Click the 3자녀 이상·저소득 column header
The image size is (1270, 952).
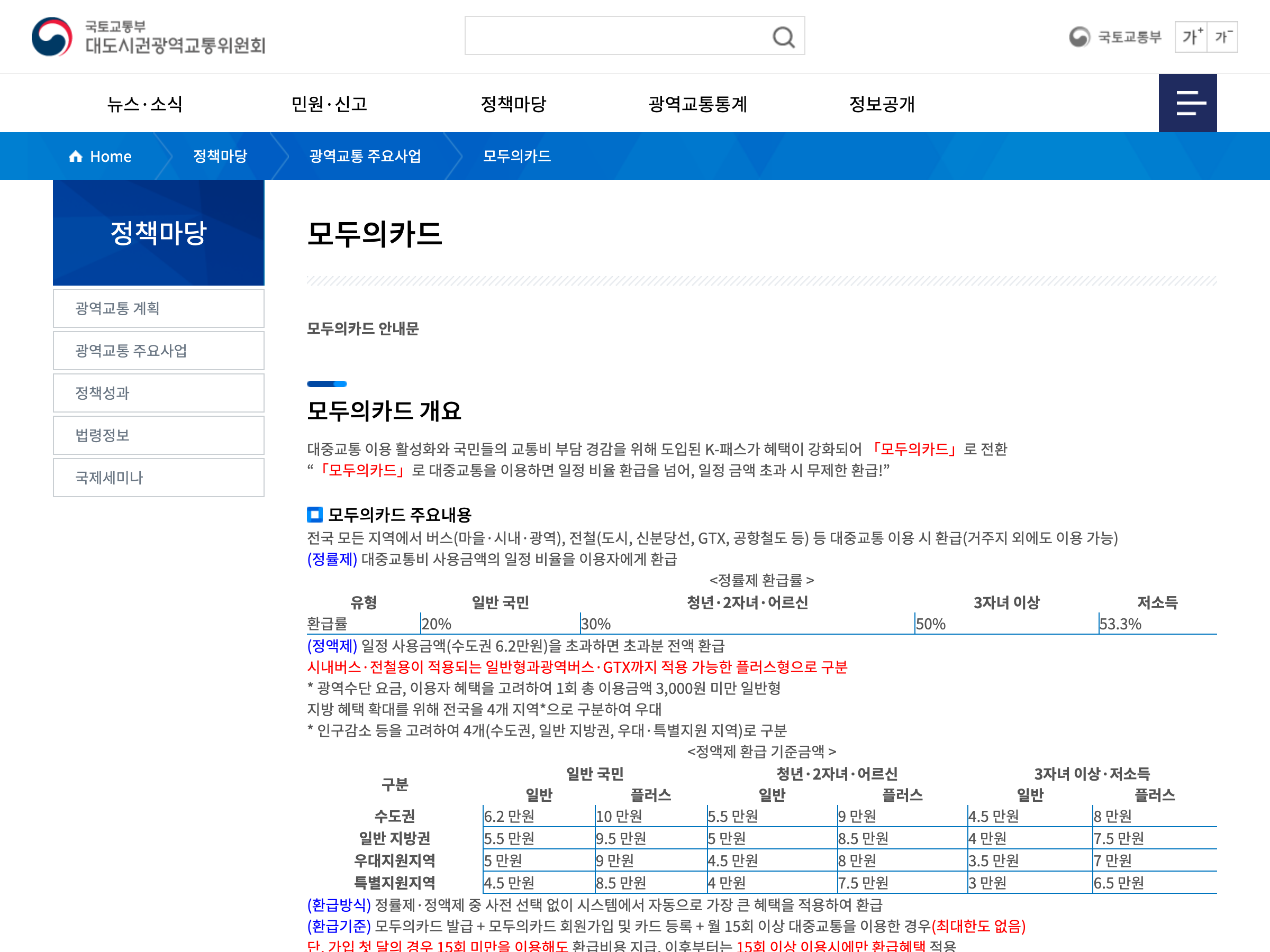point(1092,774)
